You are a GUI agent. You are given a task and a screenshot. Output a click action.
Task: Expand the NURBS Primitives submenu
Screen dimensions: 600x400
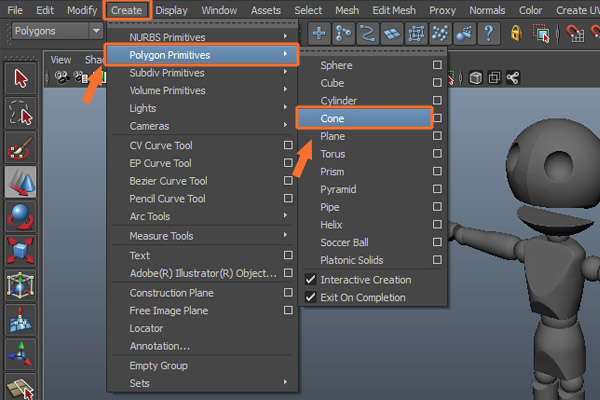coord(202,37)
